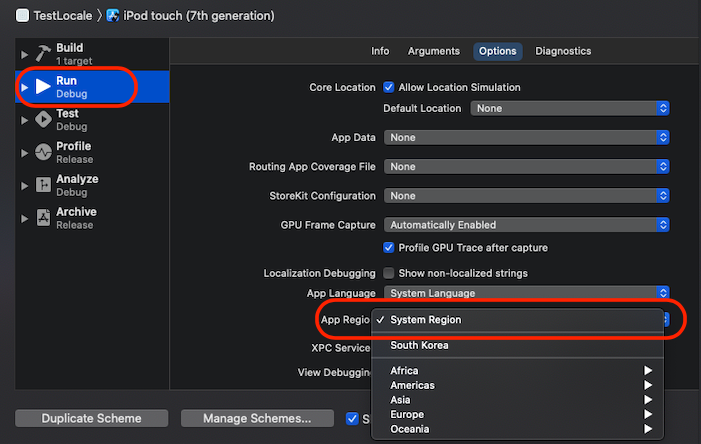The image size is (701, 444).
Task: Select the Run Debug row
Action: 92,87
